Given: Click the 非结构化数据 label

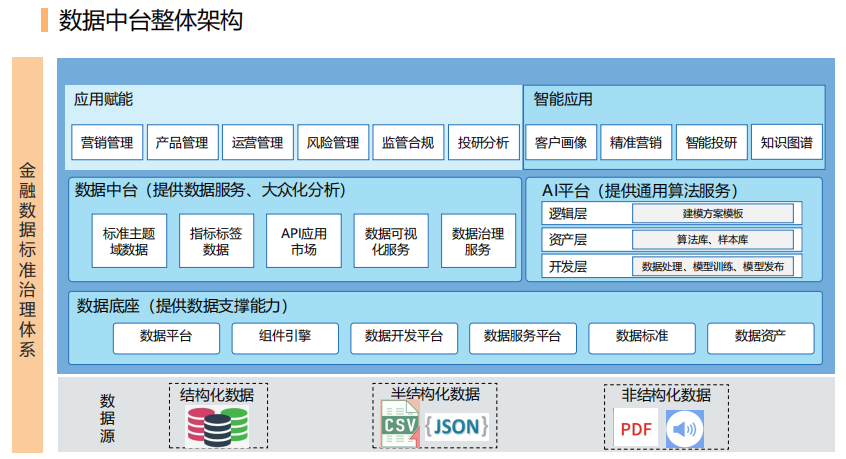Looking at the screenshot, I should [x=666, y=395].
